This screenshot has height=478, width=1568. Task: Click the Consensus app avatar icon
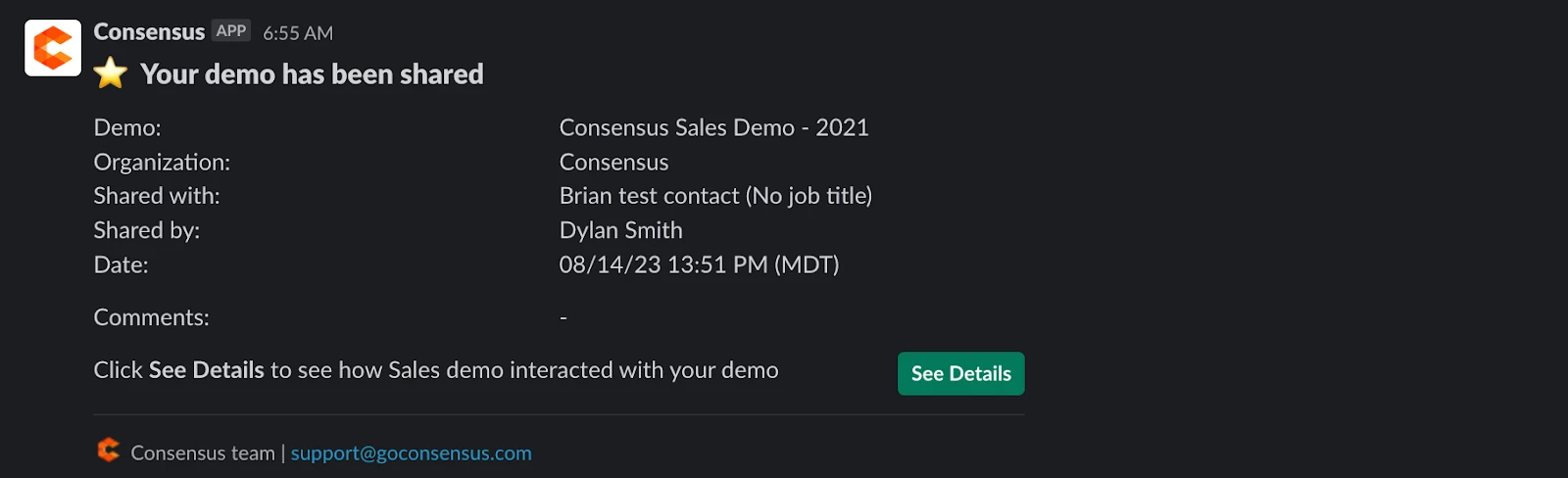point(53,47)
